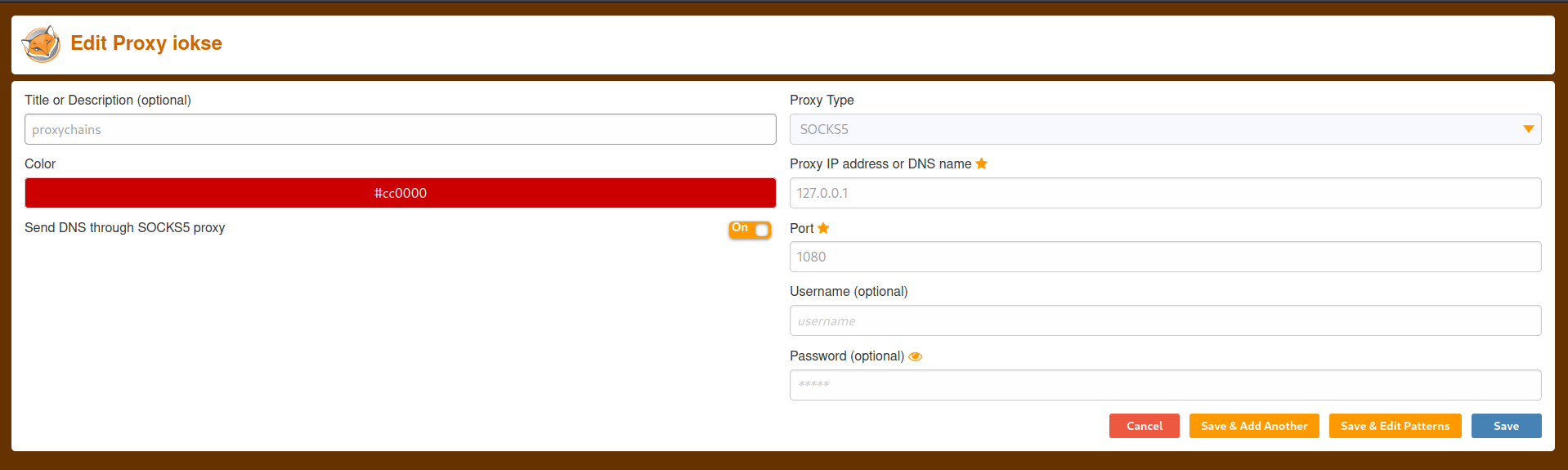Click the Password input box
Image resolution: width=1568 pixels, height=470 pixels.
click(x=1165, y=385)
